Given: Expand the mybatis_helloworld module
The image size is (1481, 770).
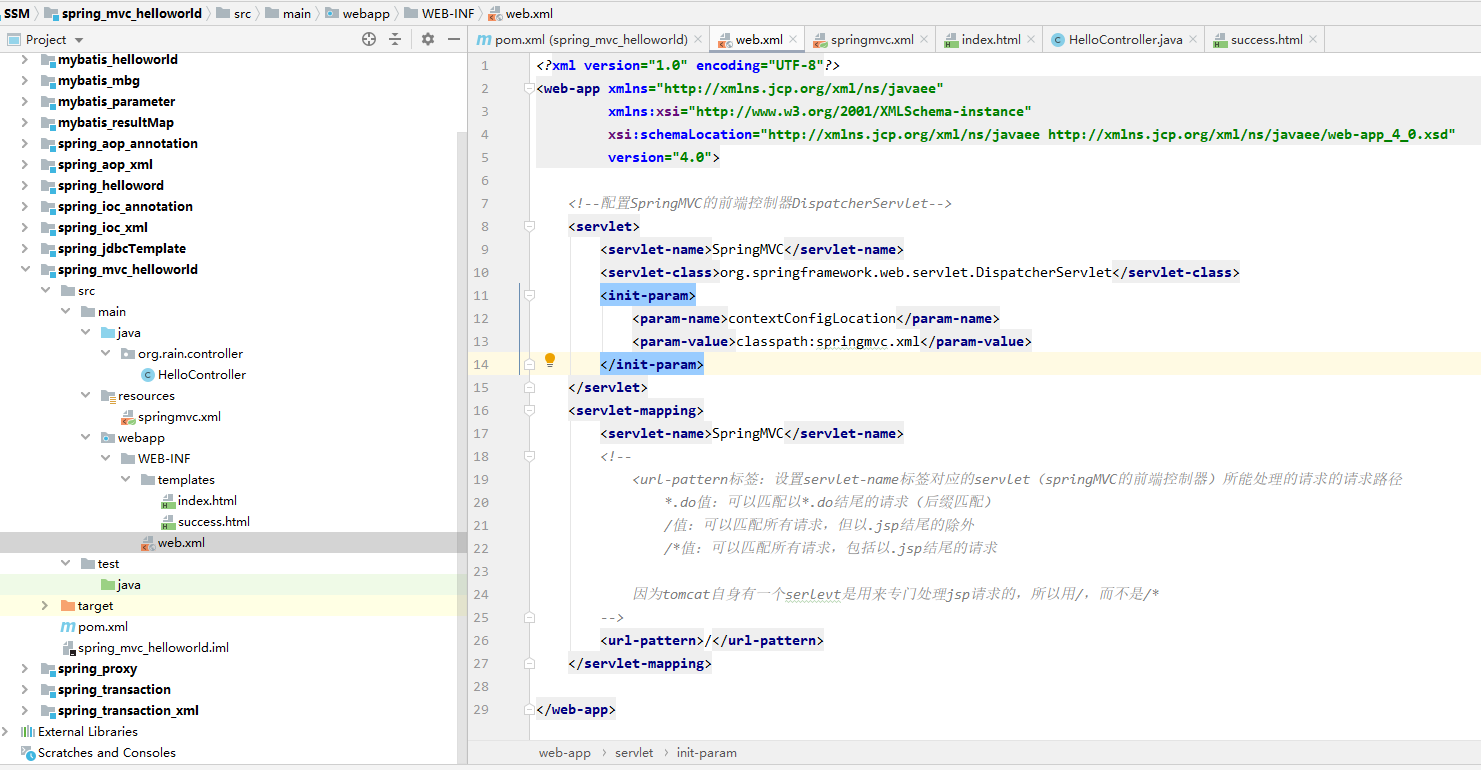Looking at the screenshot, I should click(x=25, y=60).
